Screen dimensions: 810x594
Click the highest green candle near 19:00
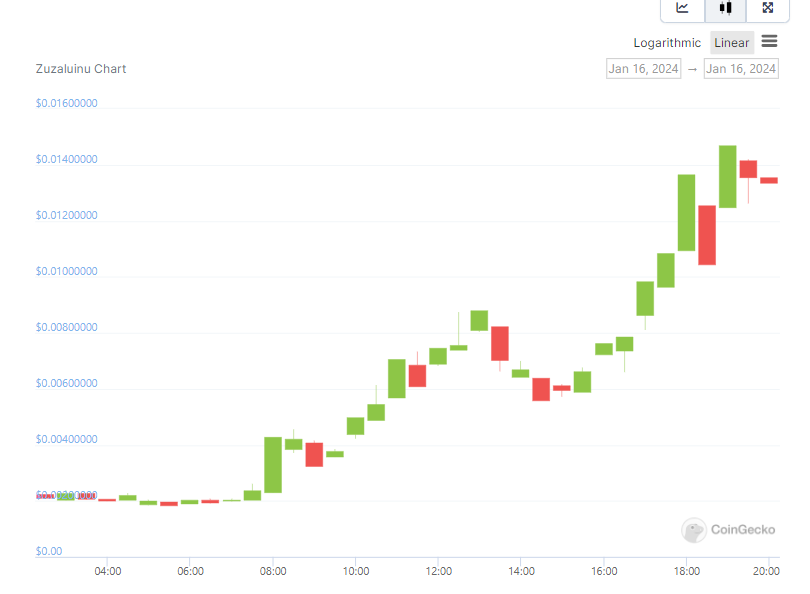pyautogui.click(x=727, y=176)
